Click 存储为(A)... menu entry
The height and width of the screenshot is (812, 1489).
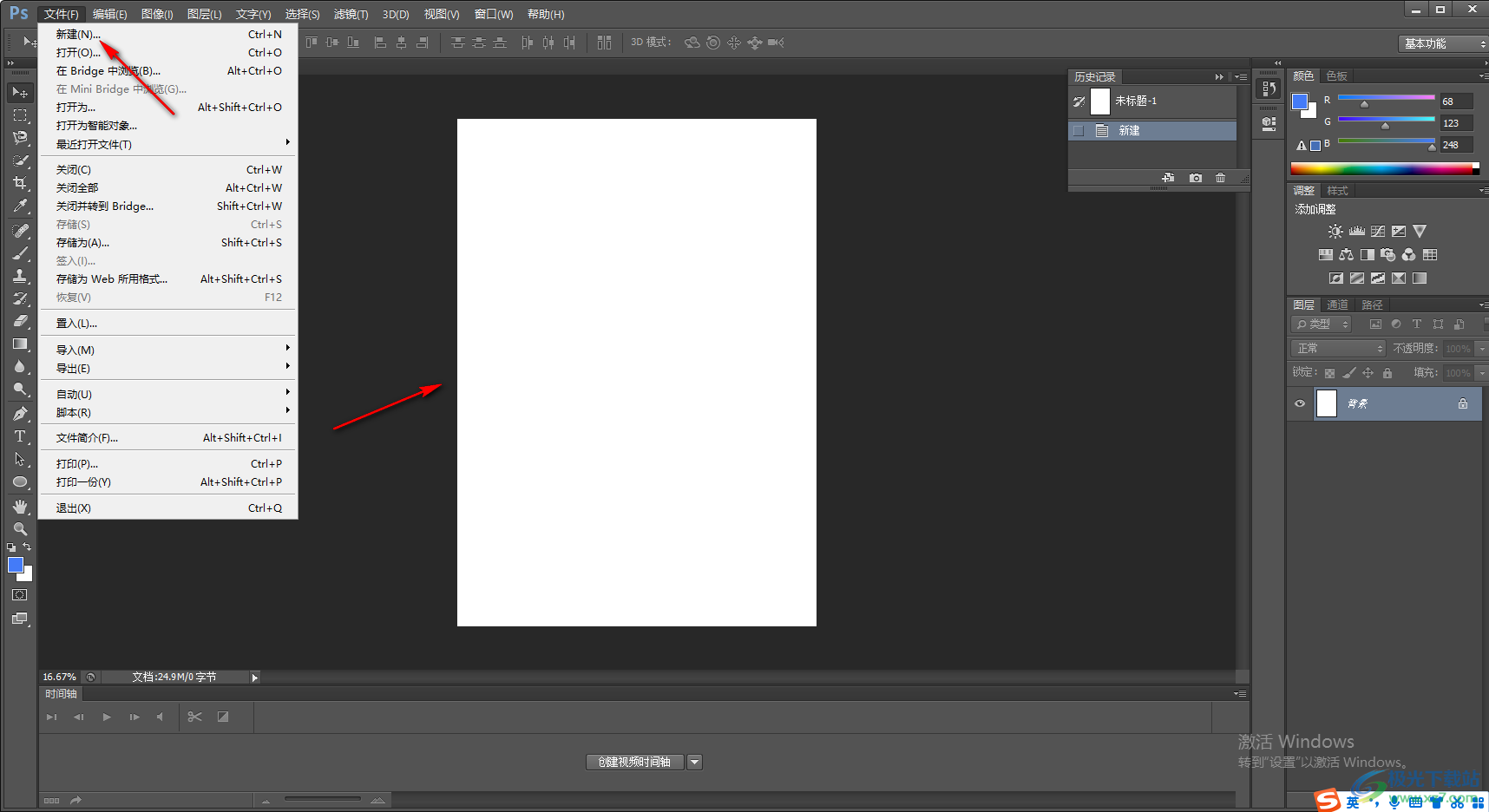coord(82,243)
